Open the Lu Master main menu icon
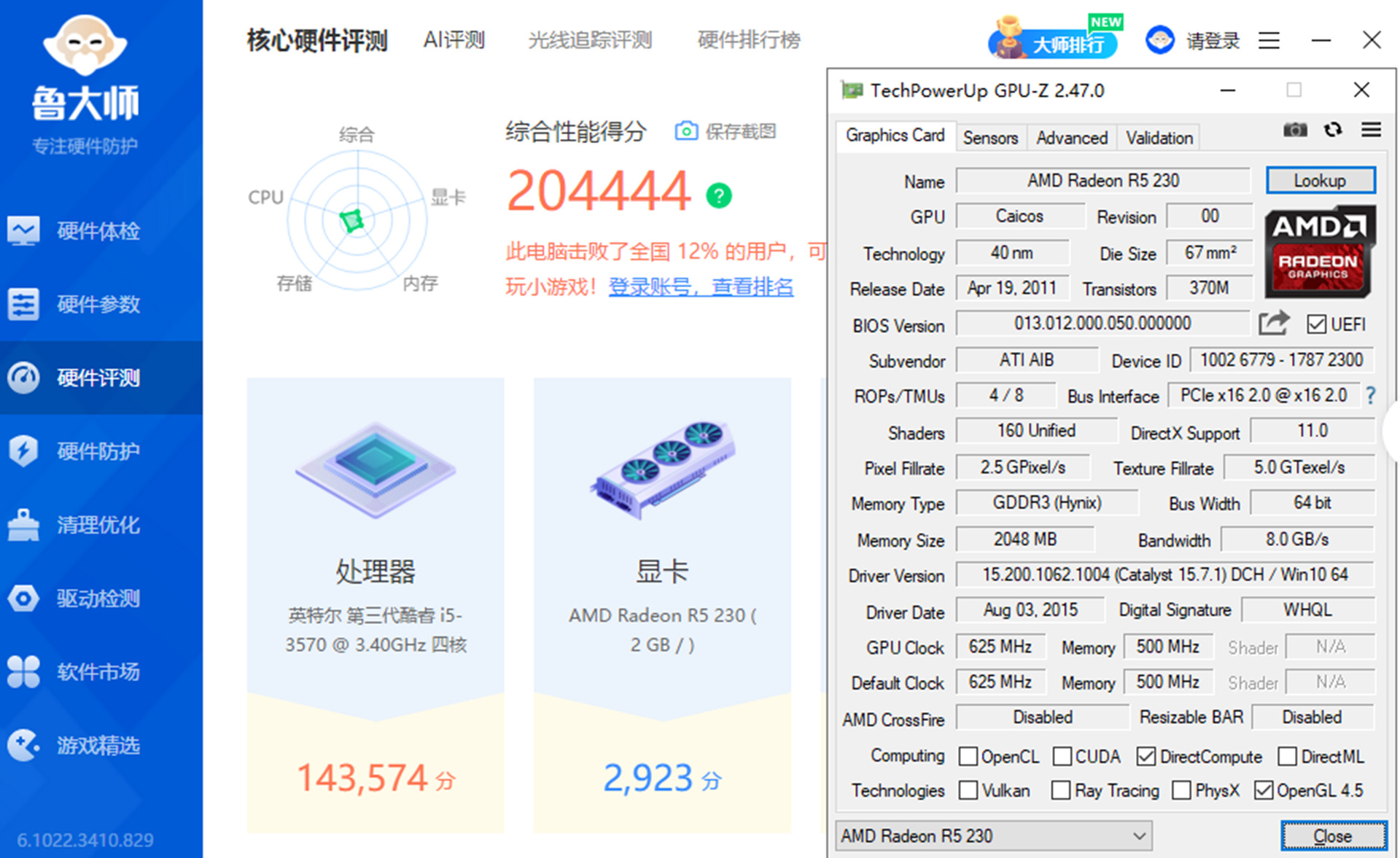This screenshot has height=858, width=1400. [1269, 40]
